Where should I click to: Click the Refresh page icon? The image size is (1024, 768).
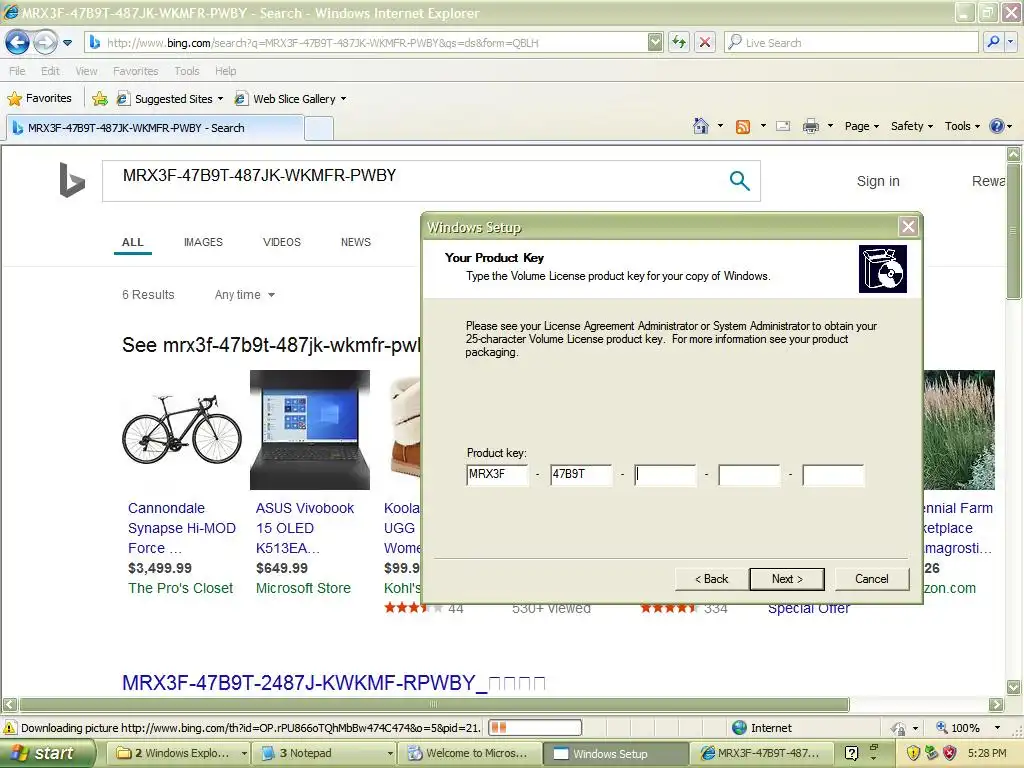tap(679, 42)
